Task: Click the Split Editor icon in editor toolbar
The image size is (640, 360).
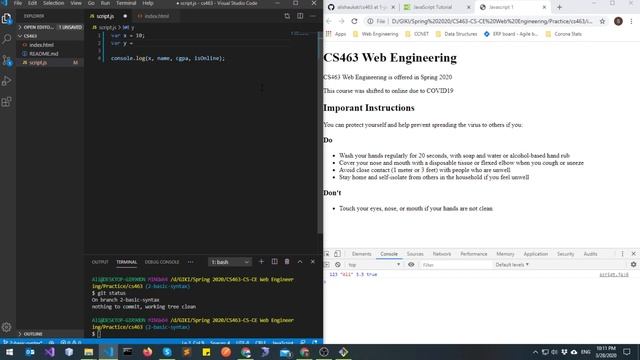Action: (x=300, y=16)
